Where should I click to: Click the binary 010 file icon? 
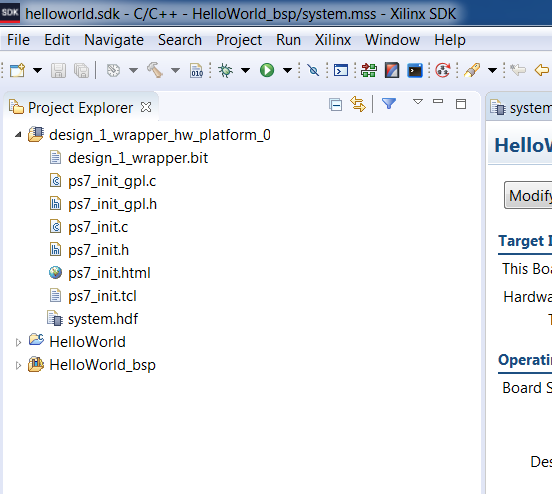[196, 70]
